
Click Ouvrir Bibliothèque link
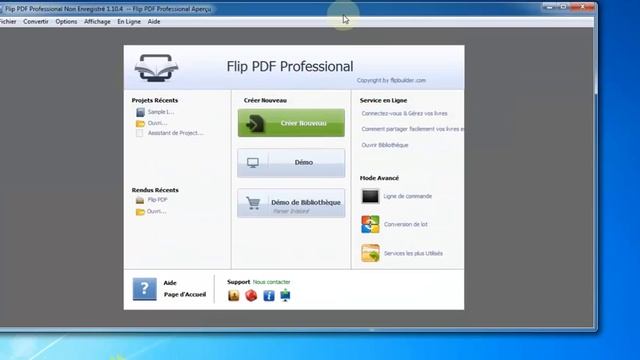(385, 145)
